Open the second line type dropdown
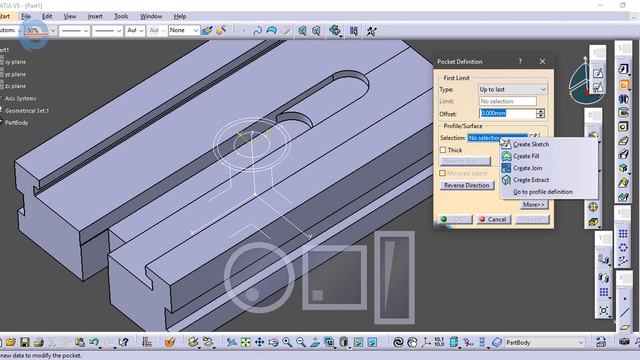Screen dimensions: 640x360 point(107,30)
